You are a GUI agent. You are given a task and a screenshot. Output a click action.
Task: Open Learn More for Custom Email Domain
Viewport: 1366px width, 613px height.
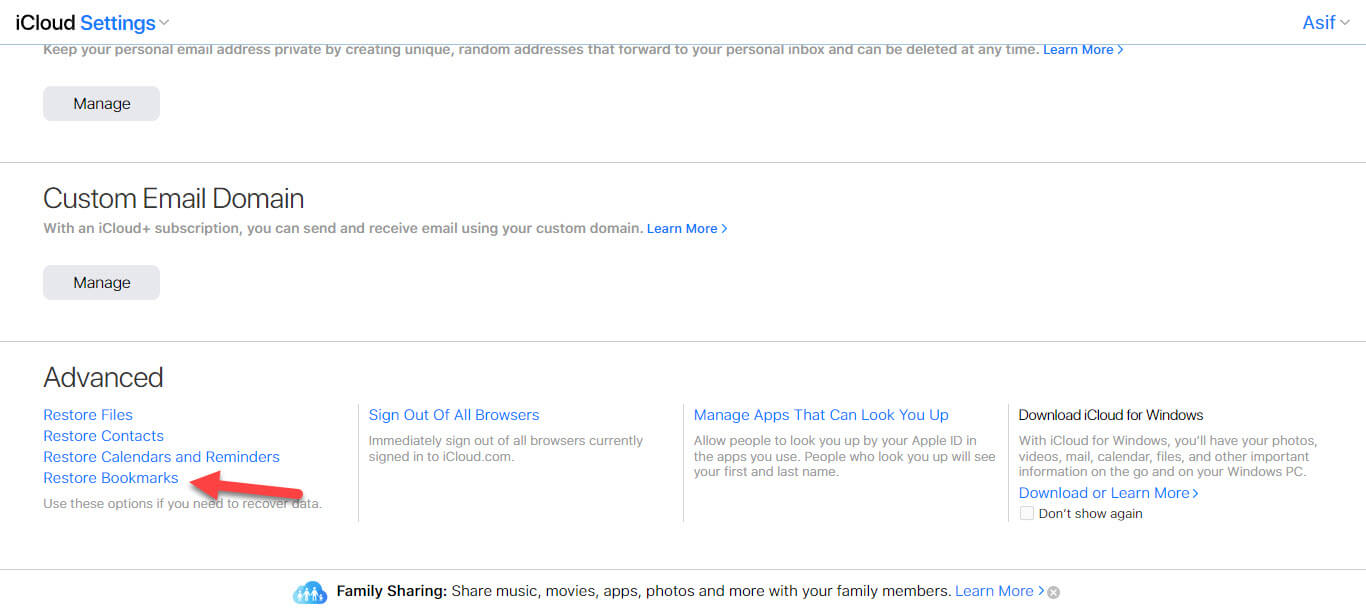coord(686,229)
